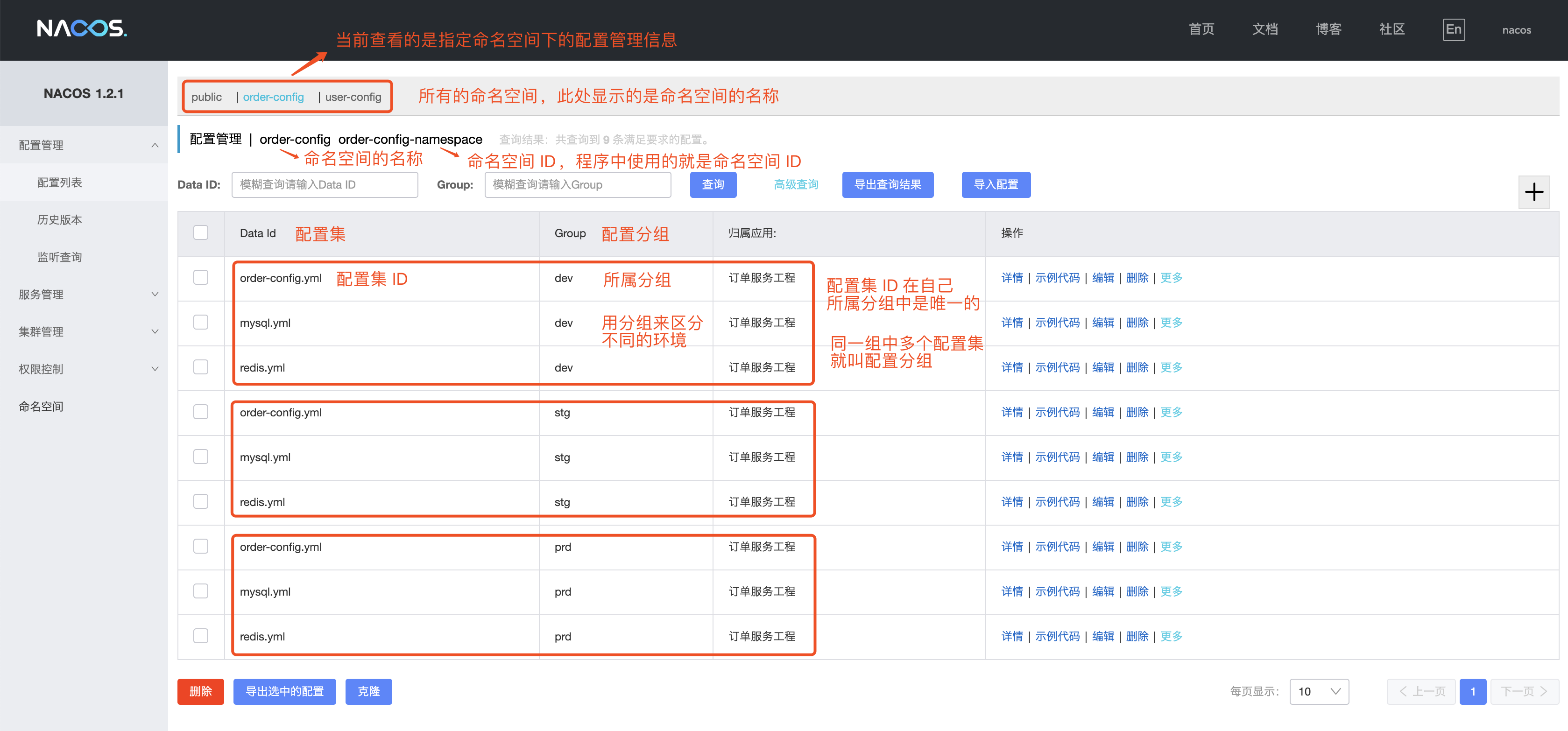Open the page size dropdown showing 10
Viewport: 1568px width, 731px height.
(1319, 691)
